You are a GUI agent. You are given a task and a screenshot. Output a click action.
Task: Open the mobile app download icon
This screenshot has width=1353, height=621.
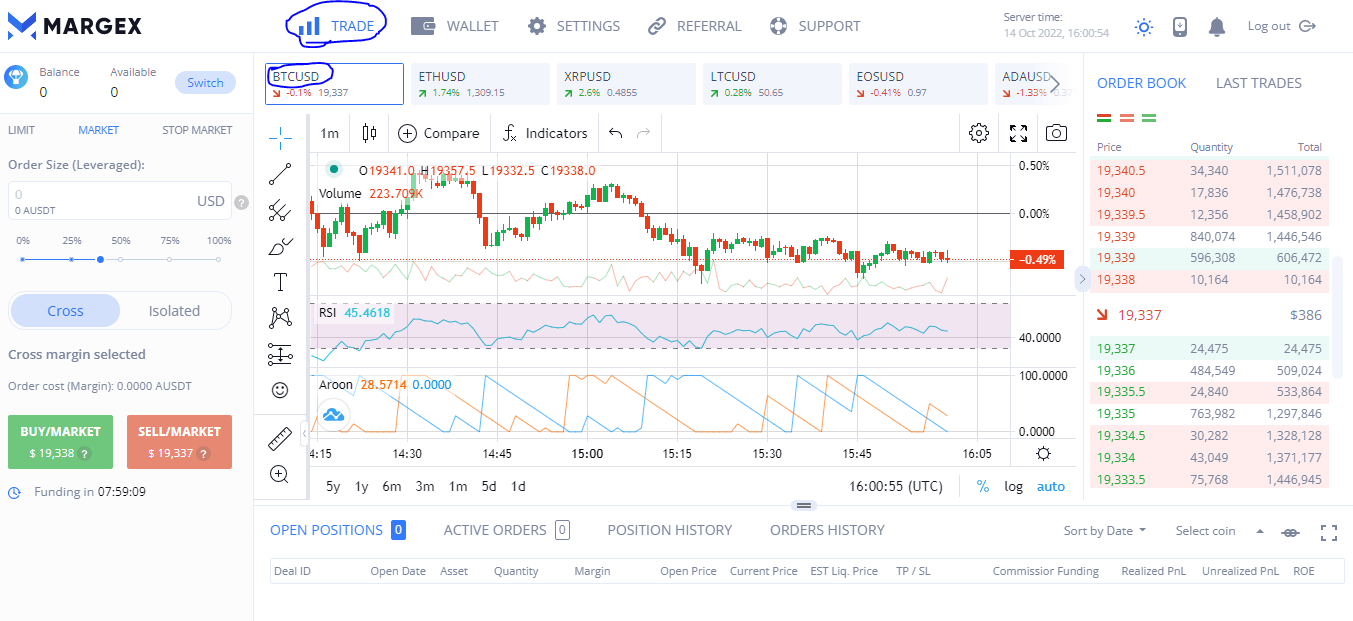coord(1180,27)
